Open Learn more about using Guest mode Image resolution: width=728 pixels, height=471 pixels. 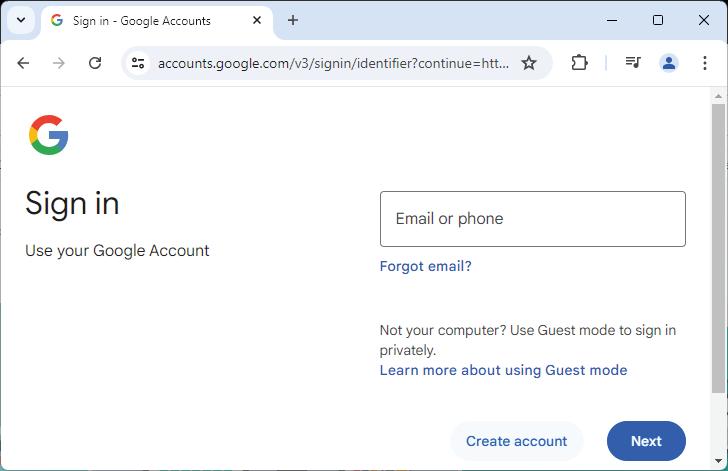(503, 370)
